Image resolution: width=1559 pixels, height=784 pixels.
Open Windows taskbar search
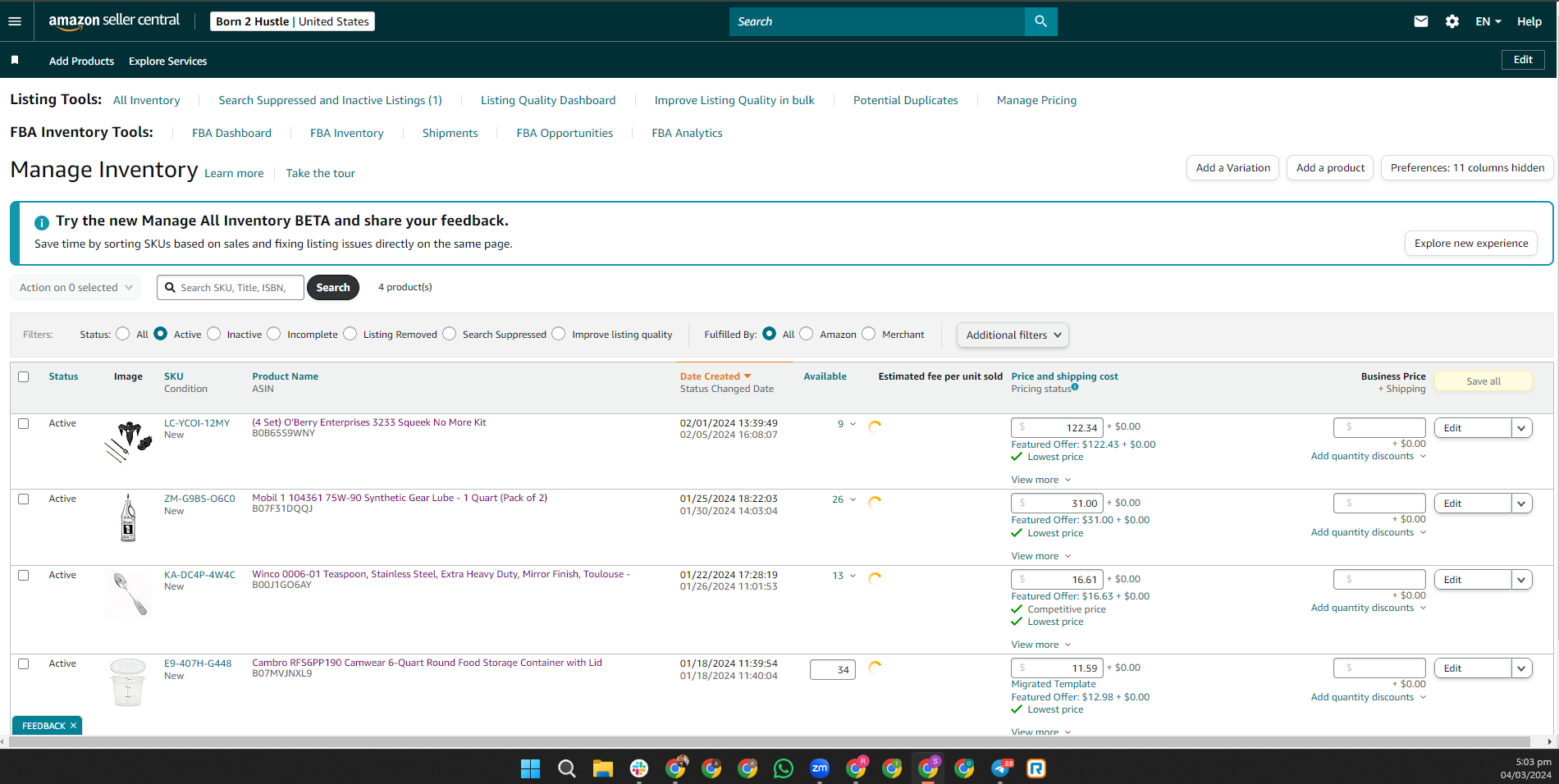566,768
